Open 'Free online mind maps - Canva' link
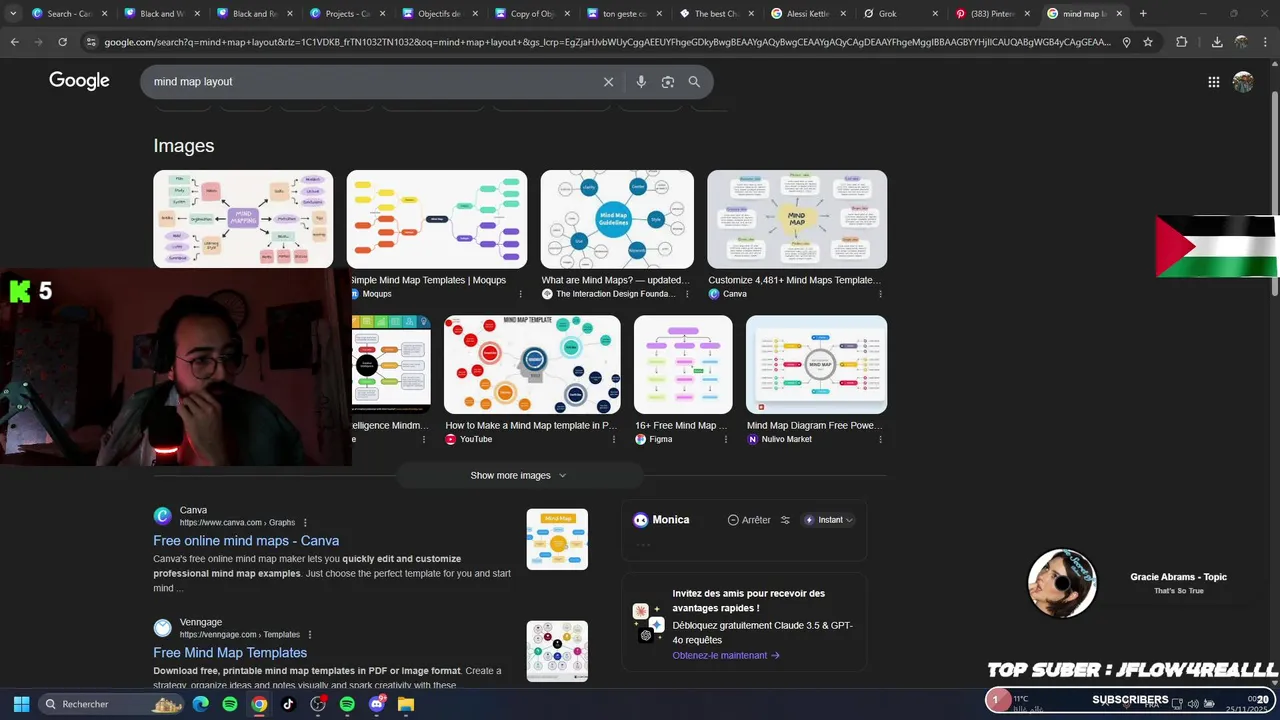 coord(246,541)
